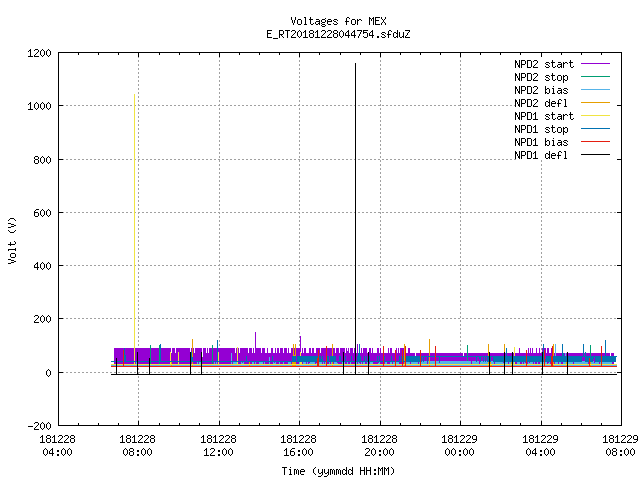Image resolution: width=640 pixels, height=480 pixels.
Task: Click the 'NPD1 defl' legend label
Action: click(541, 156)
